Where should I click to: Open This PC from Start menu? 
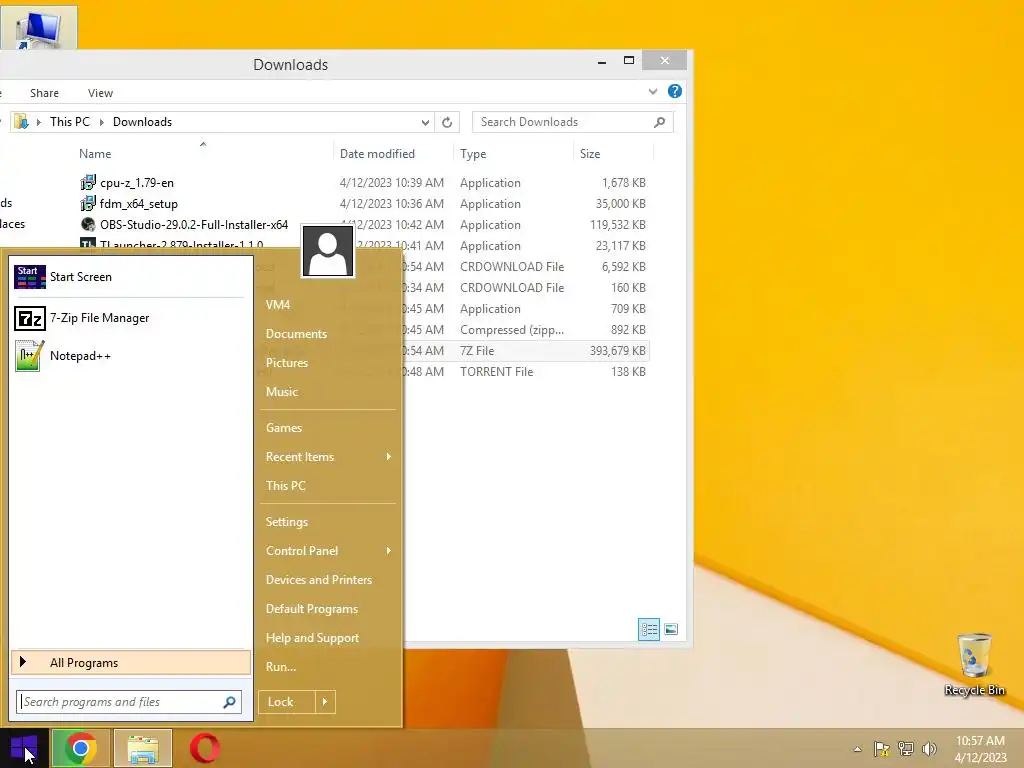tap(285, 486)
